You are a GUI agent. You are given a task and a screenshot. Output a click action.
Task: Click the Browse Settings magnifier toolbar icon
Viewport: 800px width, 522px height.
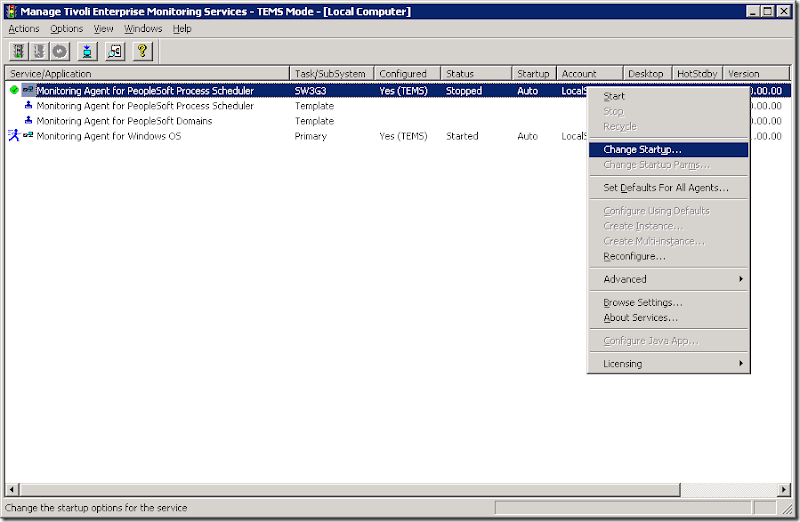pos(115,51)
